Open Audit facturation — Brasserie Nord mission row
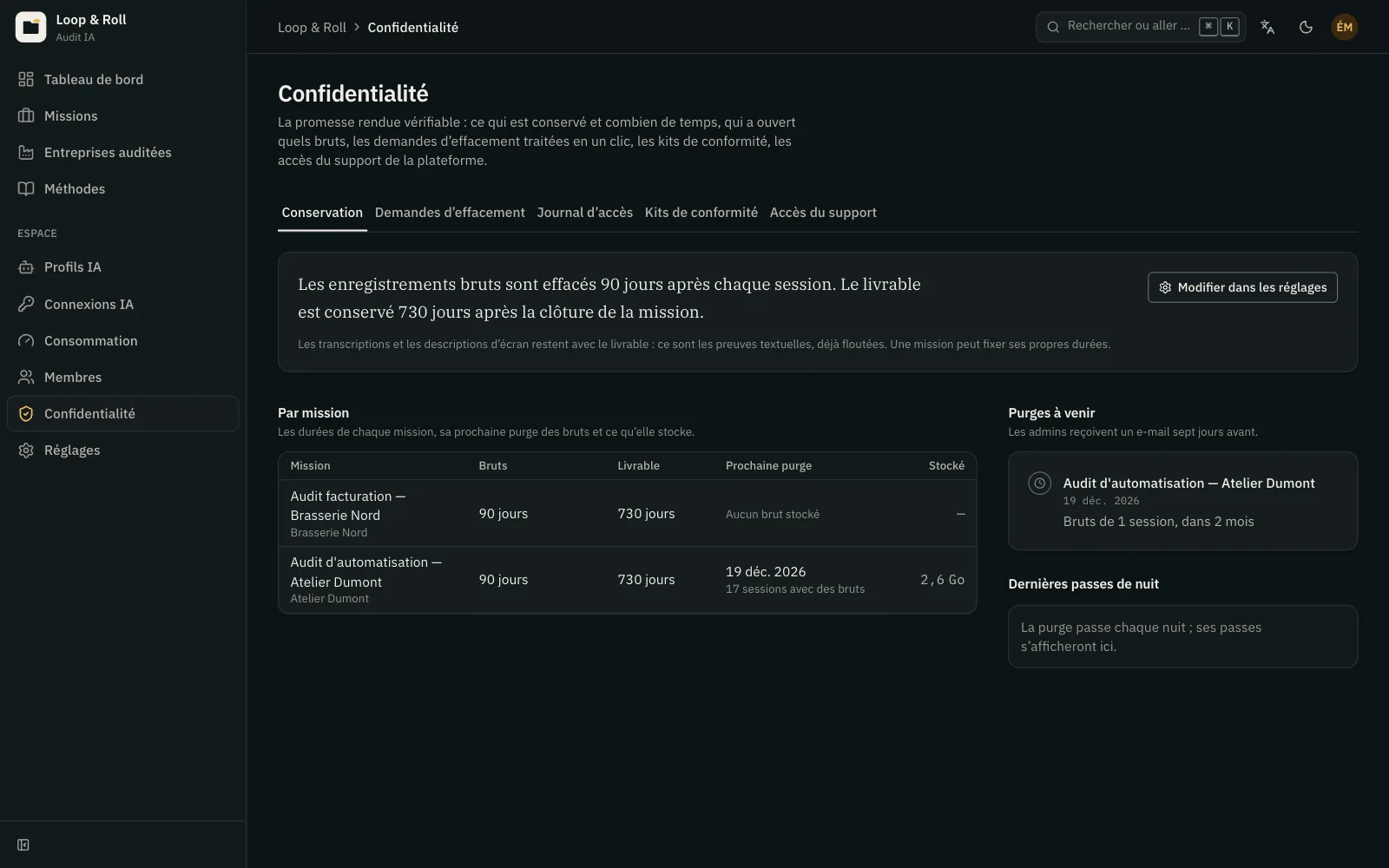Viewport: 1389px width, 868px height. [x=627, y=514]
